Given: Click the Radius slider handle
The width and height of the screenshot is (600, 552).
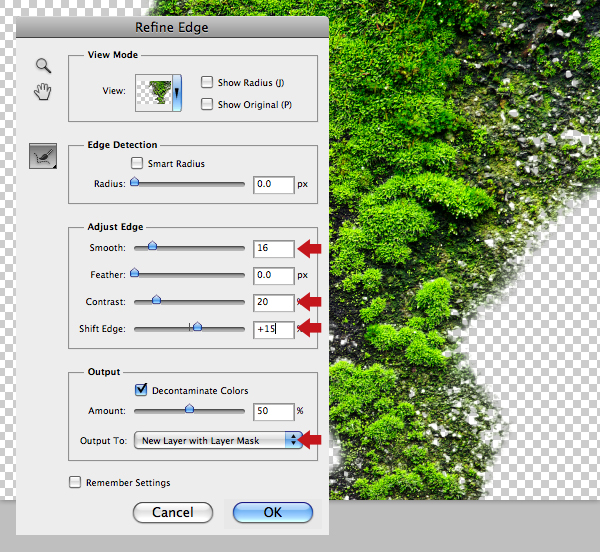Looking at the screenshot, I should pyautogui.click(x=134, y=182).
